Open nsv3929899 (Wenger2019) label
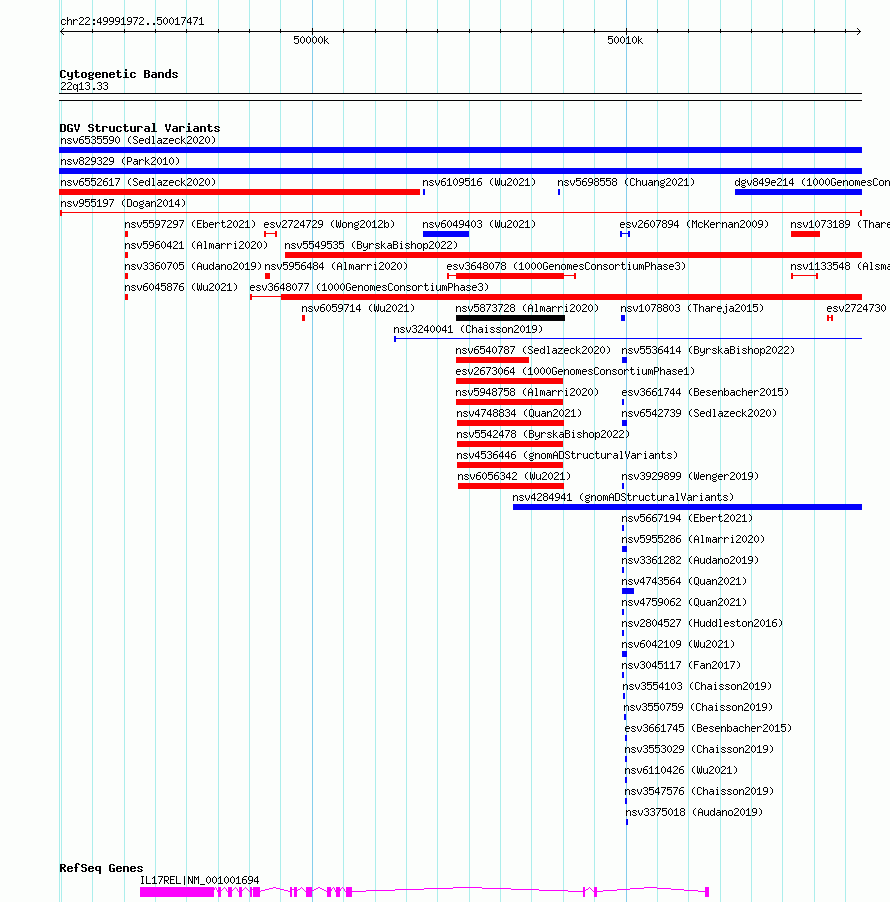 [690, 476]
